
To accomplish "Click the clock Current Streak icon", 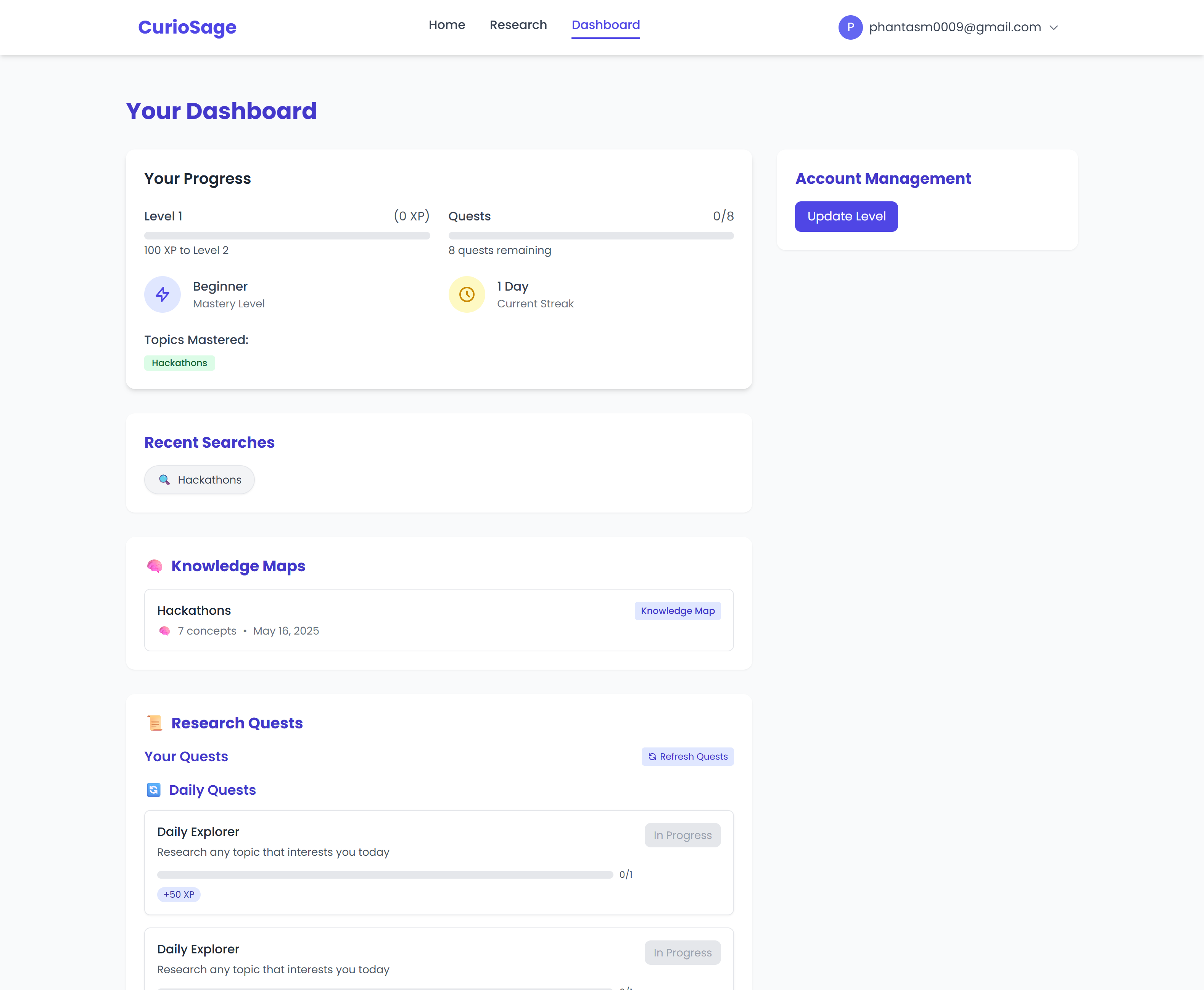I will [x=467, y=294].
